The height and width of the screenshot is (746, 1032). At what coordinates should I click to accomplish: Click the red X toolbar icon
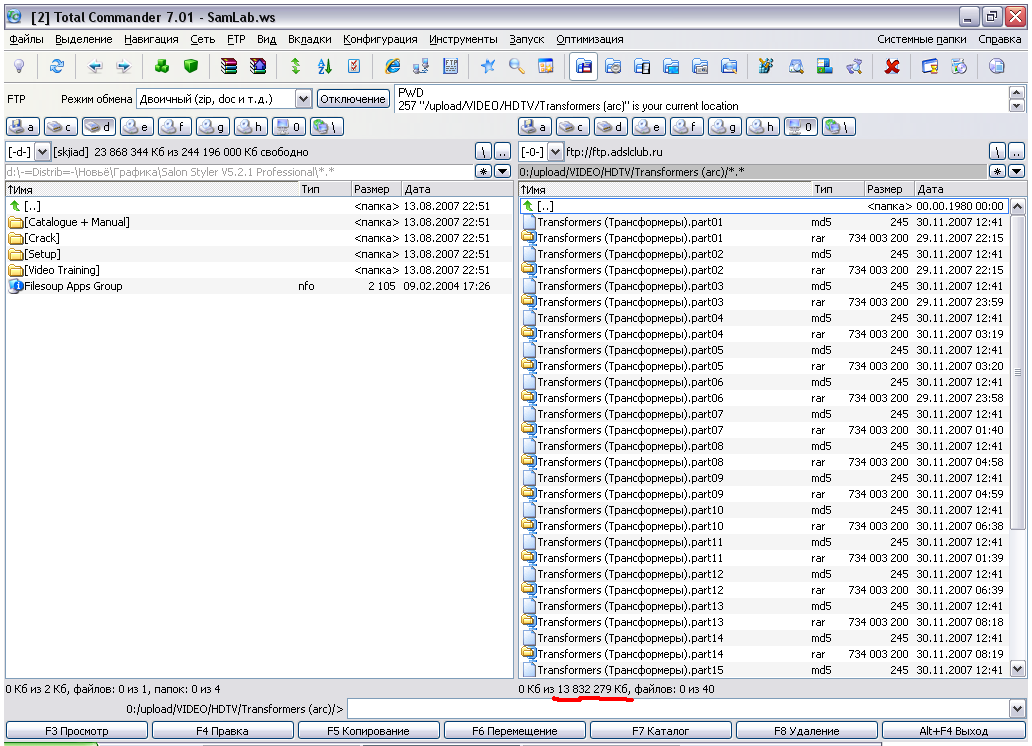coord(892,66)
